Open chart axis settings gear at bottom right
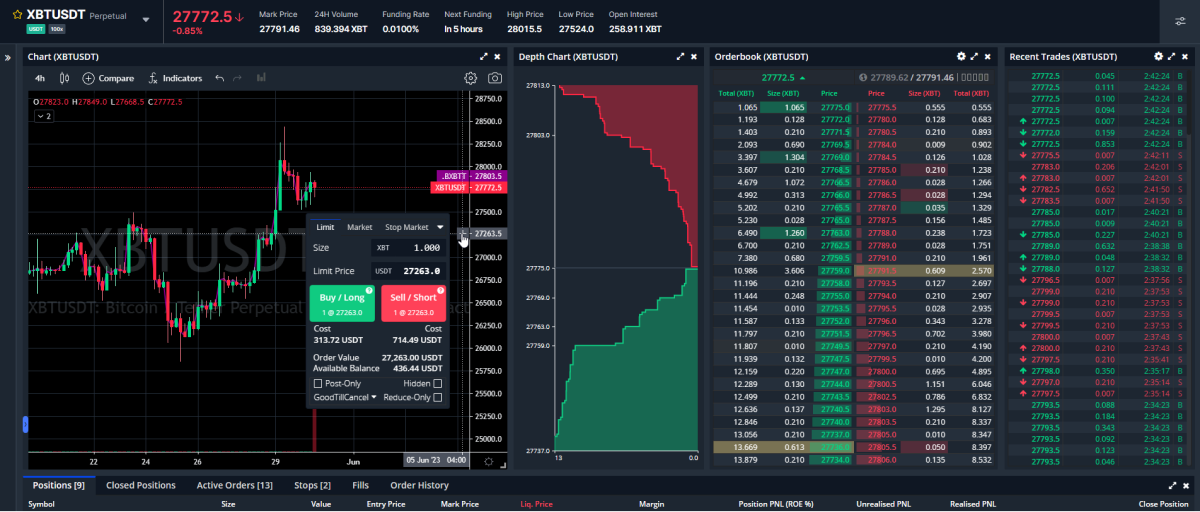Screen dimensions: 1200x512 tap(488, 461)
